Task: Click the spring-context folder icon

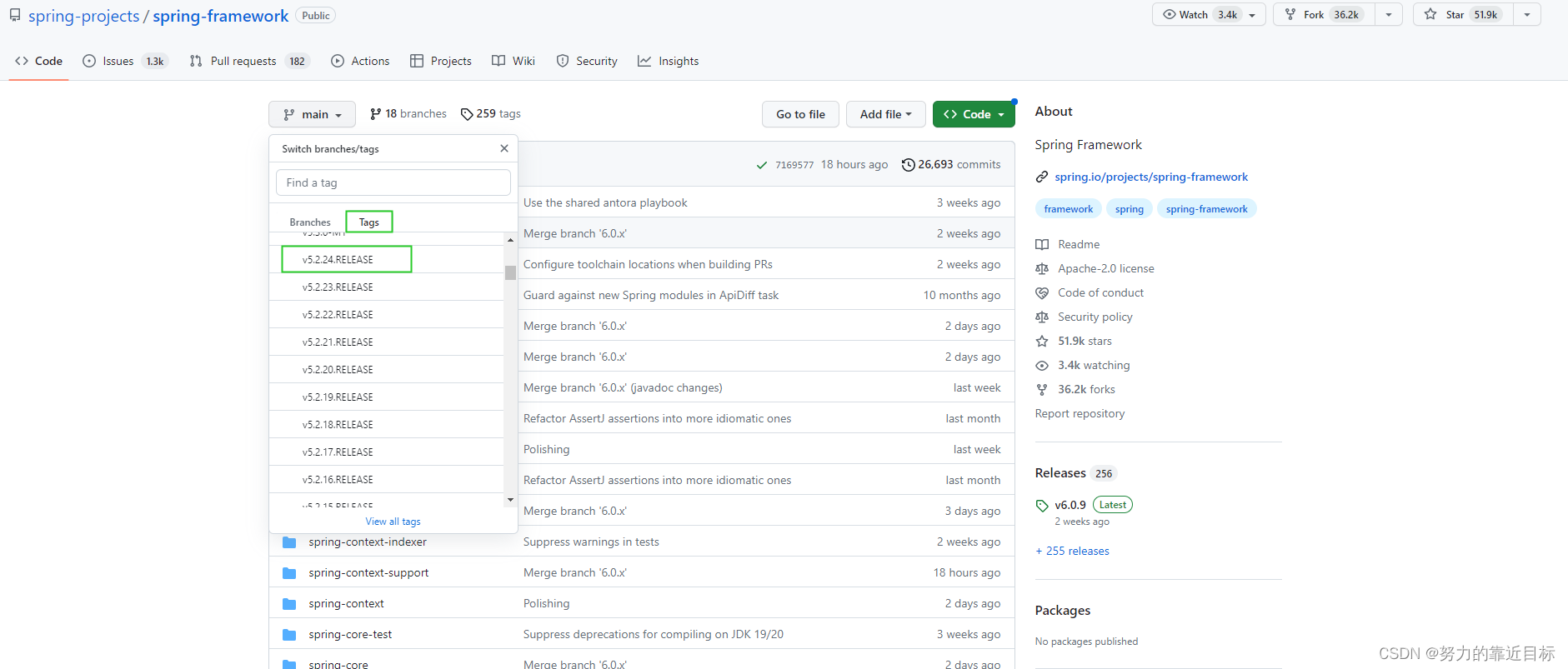Action: (x=289, y=604)
